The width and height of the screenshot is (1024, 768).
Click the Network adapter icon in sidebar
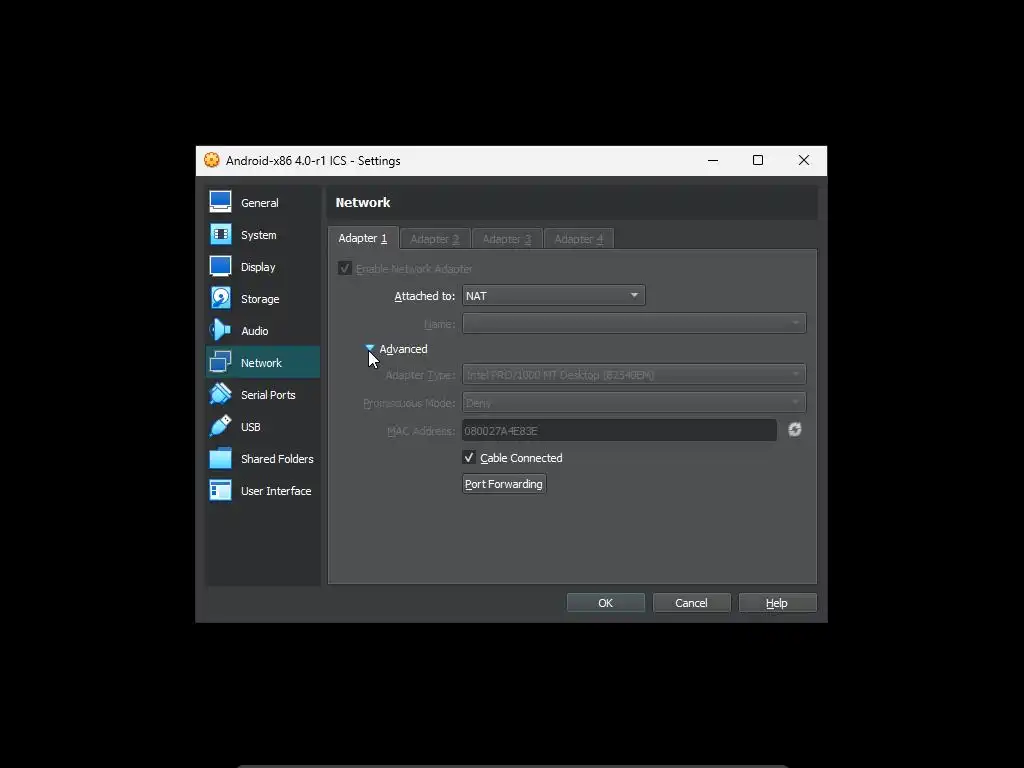tap(220, 362)
